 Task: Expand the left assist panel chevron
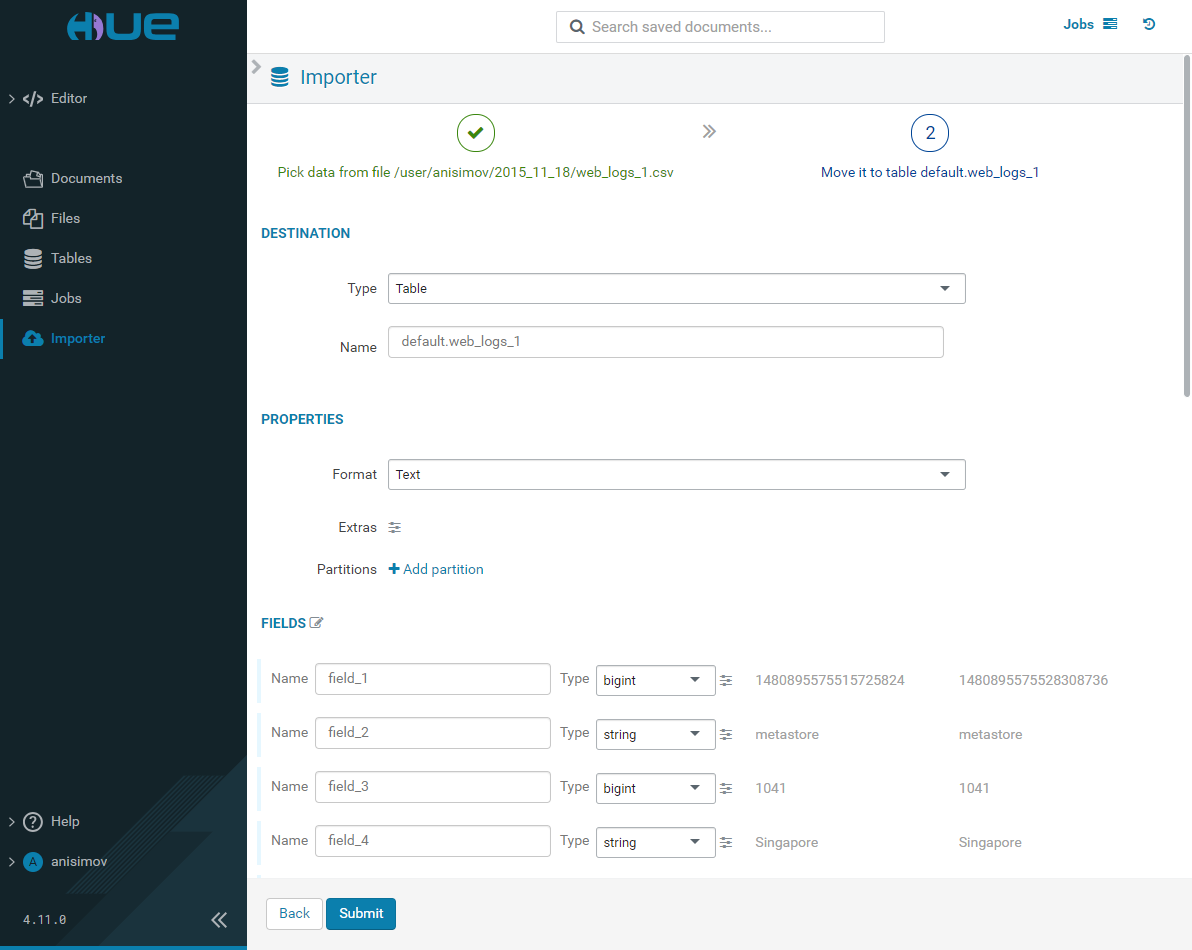[x=256, y=67]
